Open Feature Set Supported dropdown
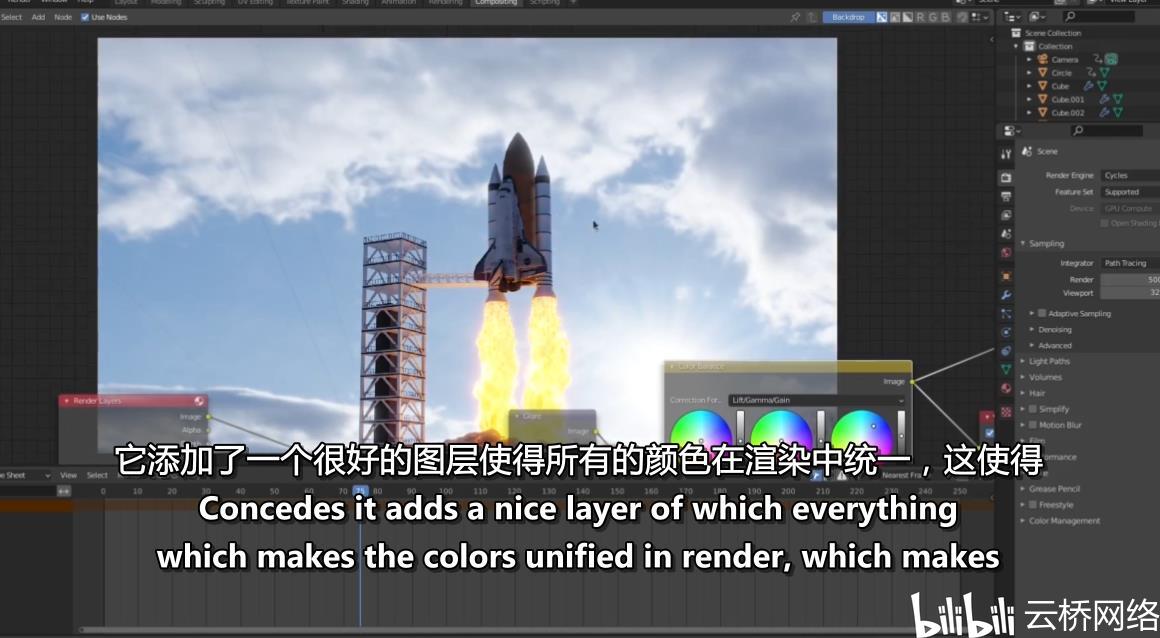The width and height of the screenshot is (1160, 638). pyautogui.click(x=1130, y=192)
